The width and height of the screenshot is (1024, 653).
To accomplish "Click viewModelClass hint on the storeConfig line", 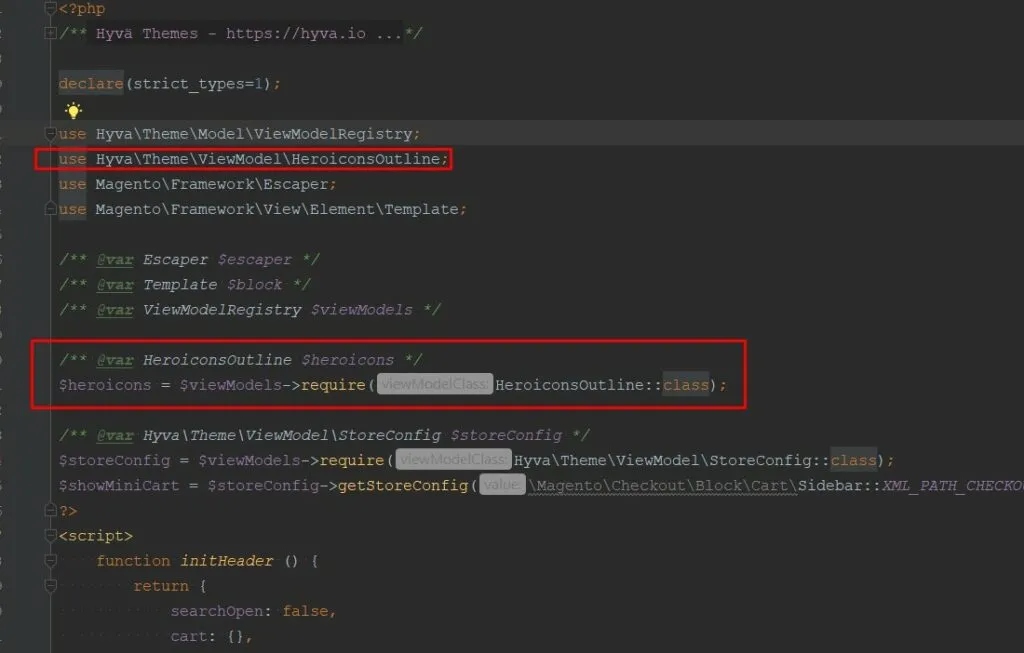I will click(x=454, y=460).
